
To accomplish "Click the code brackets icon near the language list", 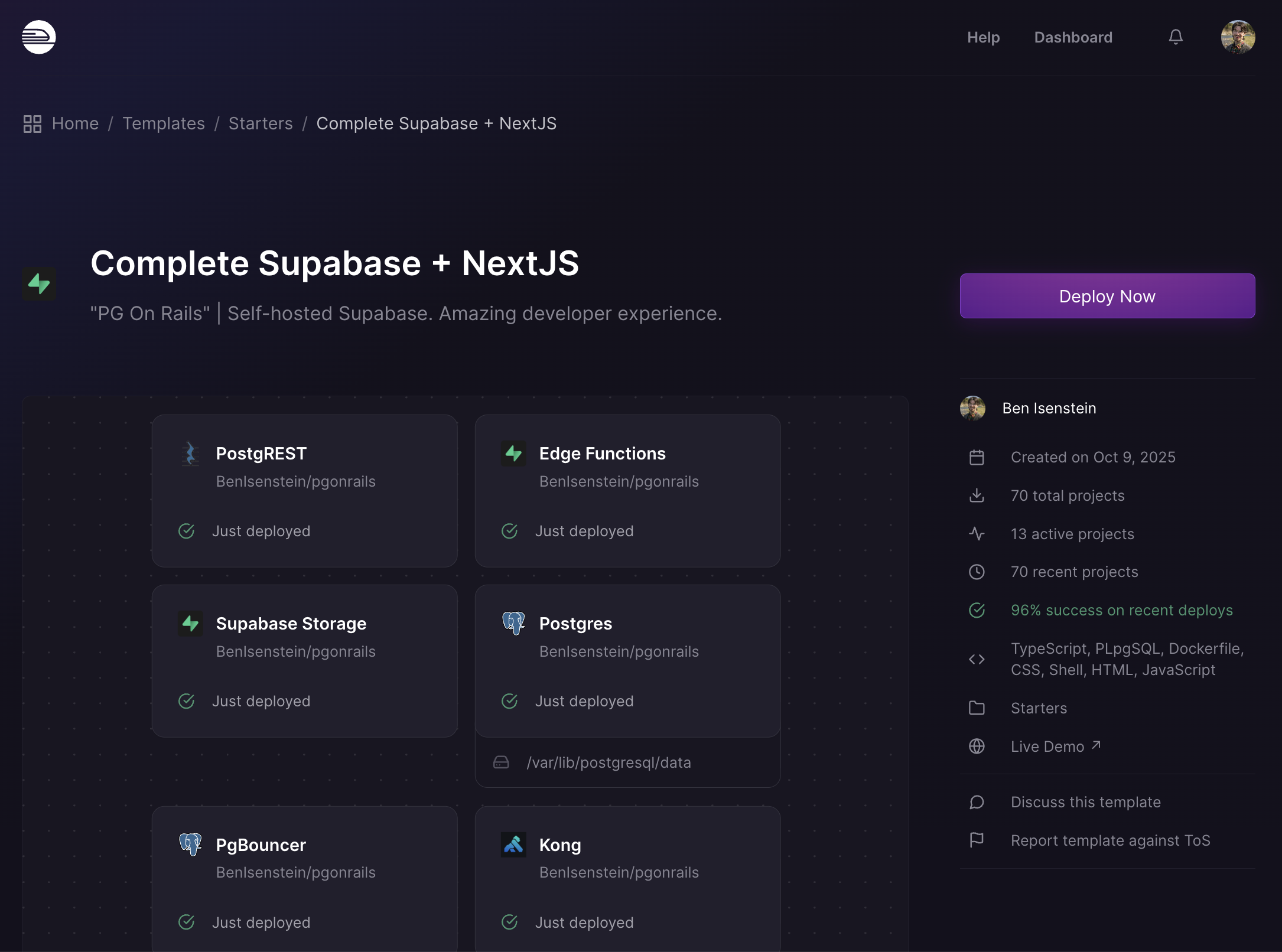I will pyautogui.click(x=977, y=658).
